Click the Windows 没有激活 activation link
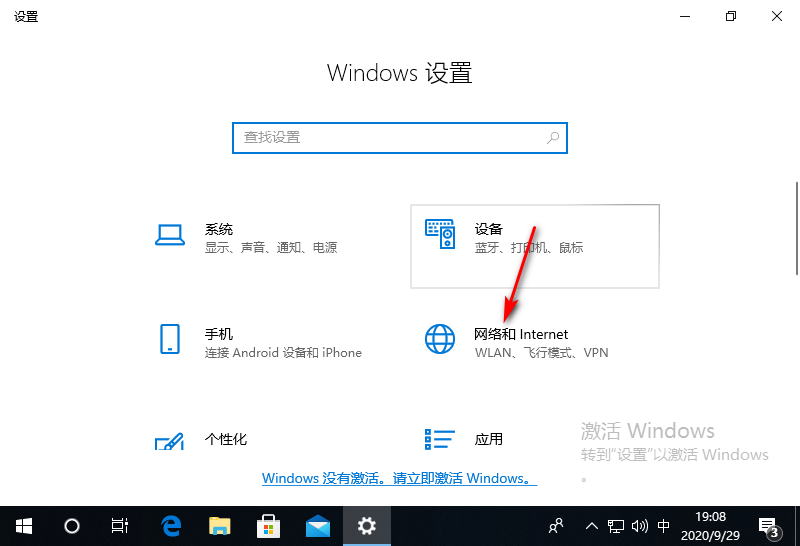 coord(399,479)
